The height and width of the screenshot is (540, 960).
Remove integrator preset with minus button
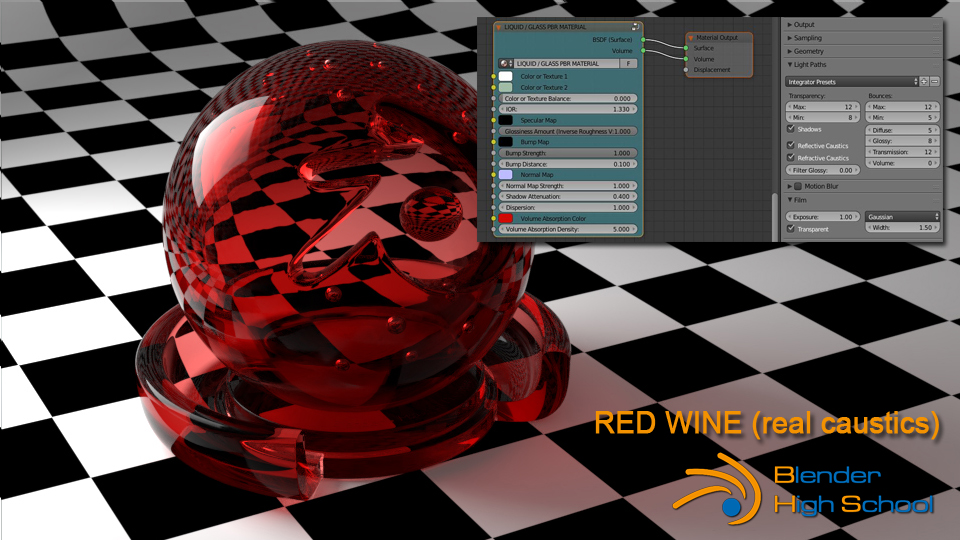[x=934, y=82]
